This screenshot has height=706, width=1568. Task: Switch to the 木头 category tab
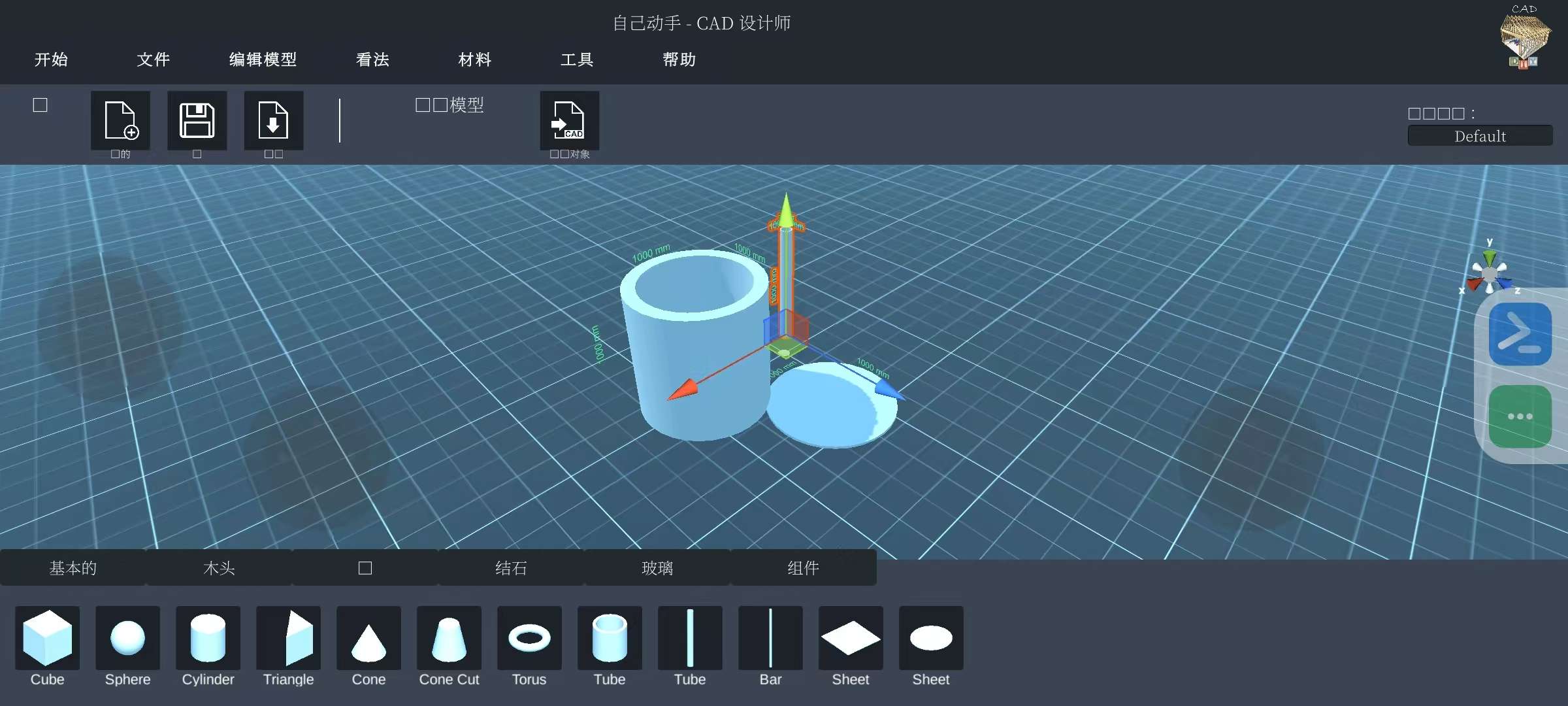[x=219, y=567]
